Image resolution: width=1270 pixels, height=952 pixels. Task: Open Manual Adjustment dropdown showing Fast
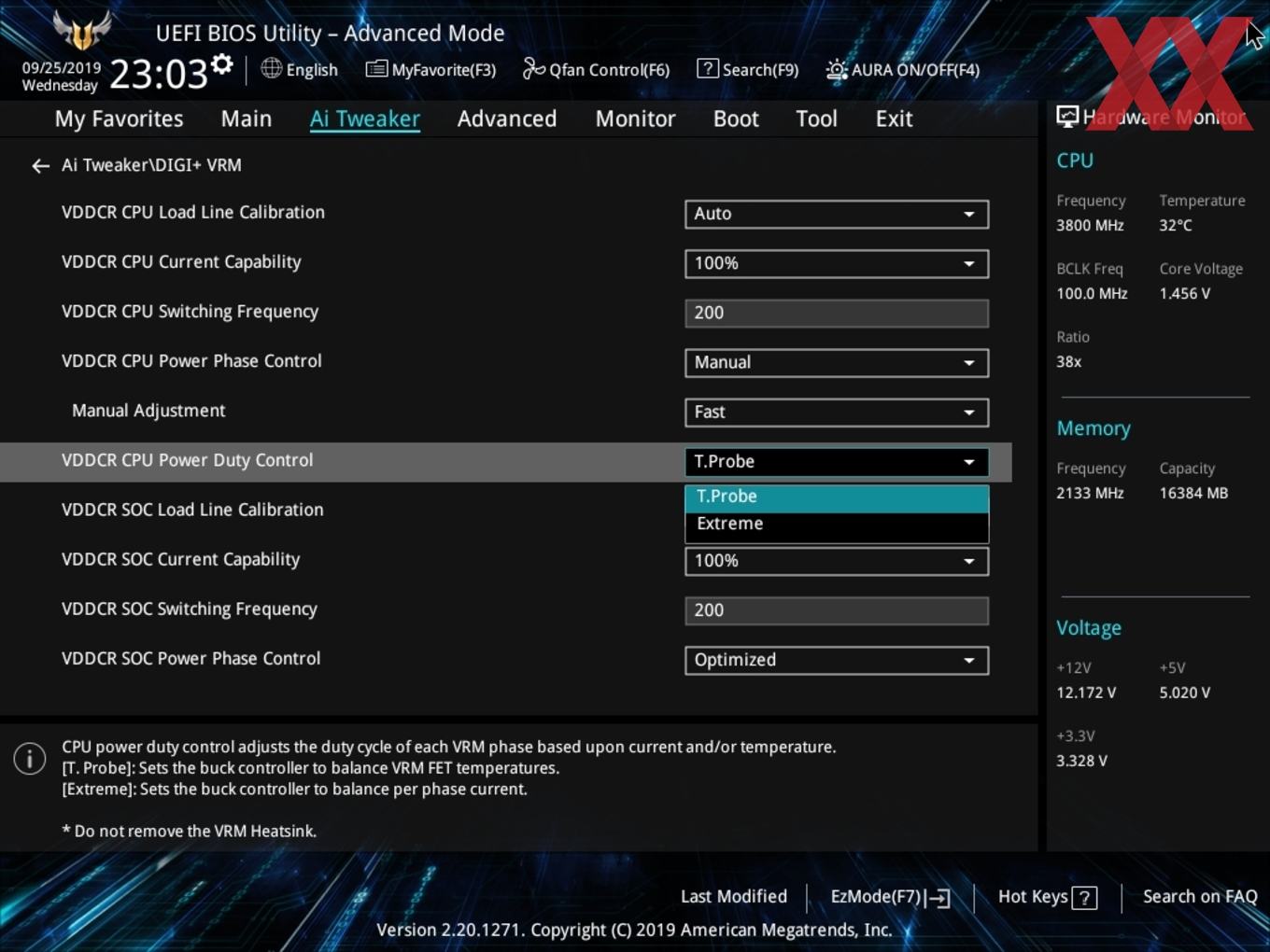pyautogui.click(x=837, y=412)
